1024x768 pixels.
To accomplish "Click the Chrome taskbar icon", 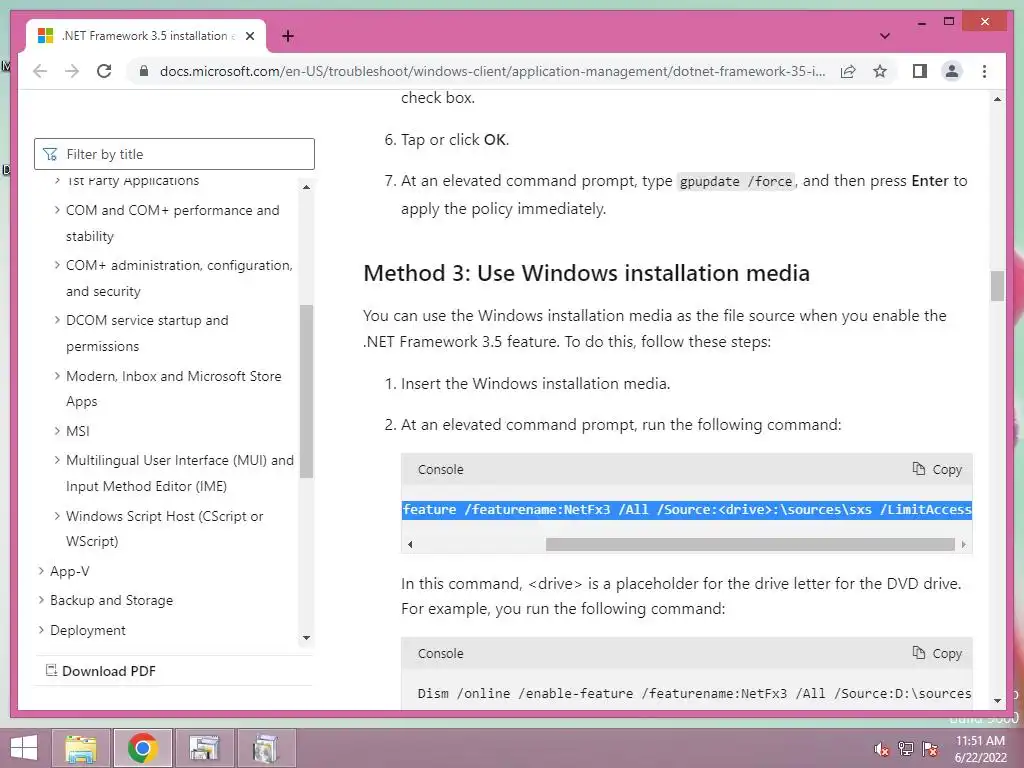I will click(x=142, y=748).
